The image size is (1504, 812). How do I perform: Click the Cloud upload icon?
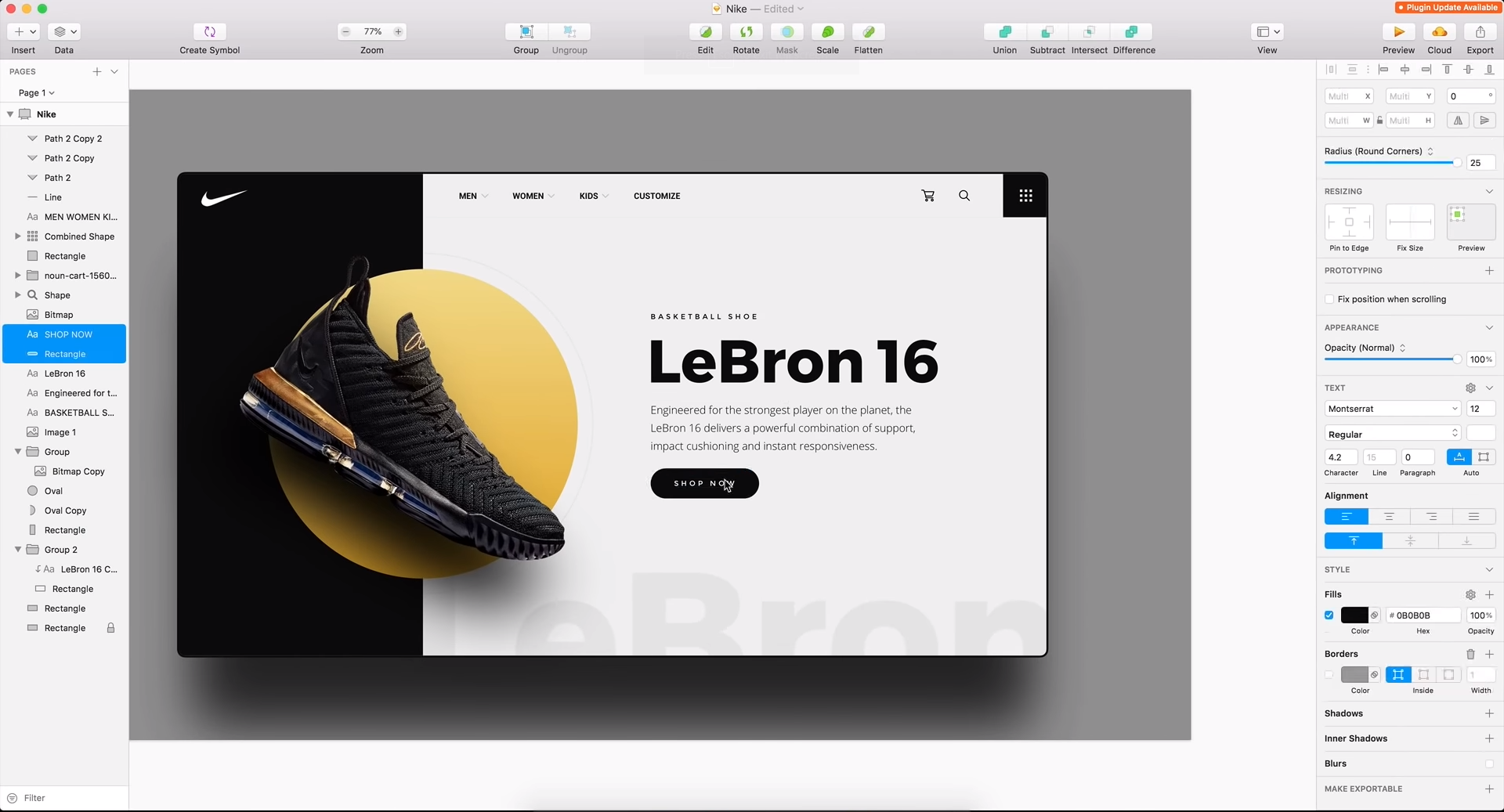coord(1439,32)
